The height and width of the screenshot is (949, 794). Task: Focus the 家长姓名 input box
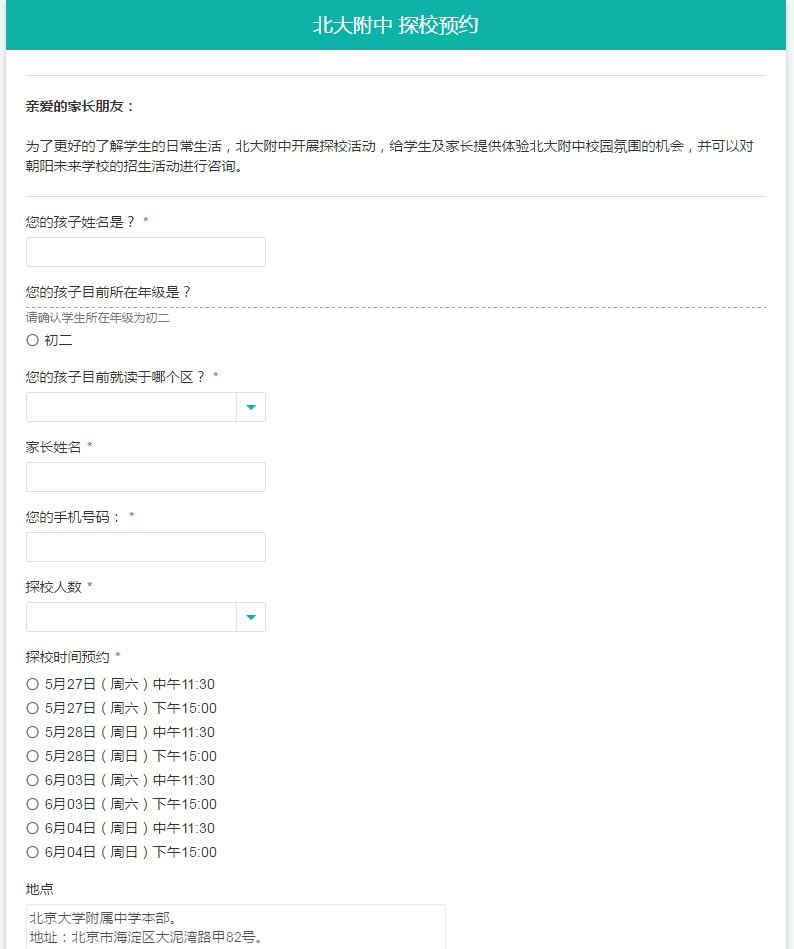145,477
